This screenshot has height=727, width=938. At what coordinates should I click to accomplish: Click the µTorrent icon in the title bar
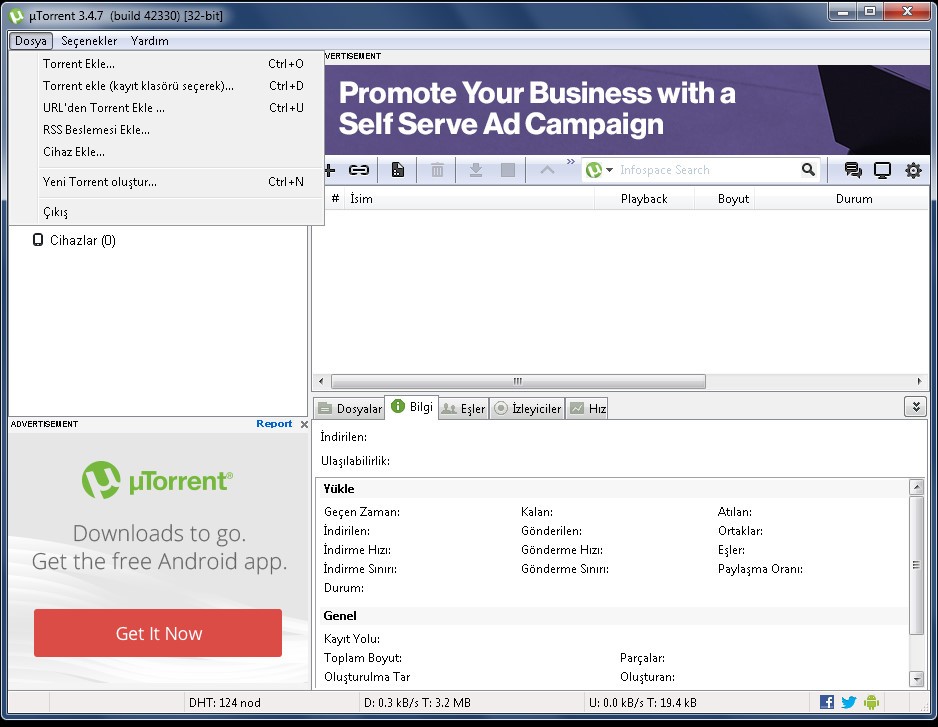16,16
